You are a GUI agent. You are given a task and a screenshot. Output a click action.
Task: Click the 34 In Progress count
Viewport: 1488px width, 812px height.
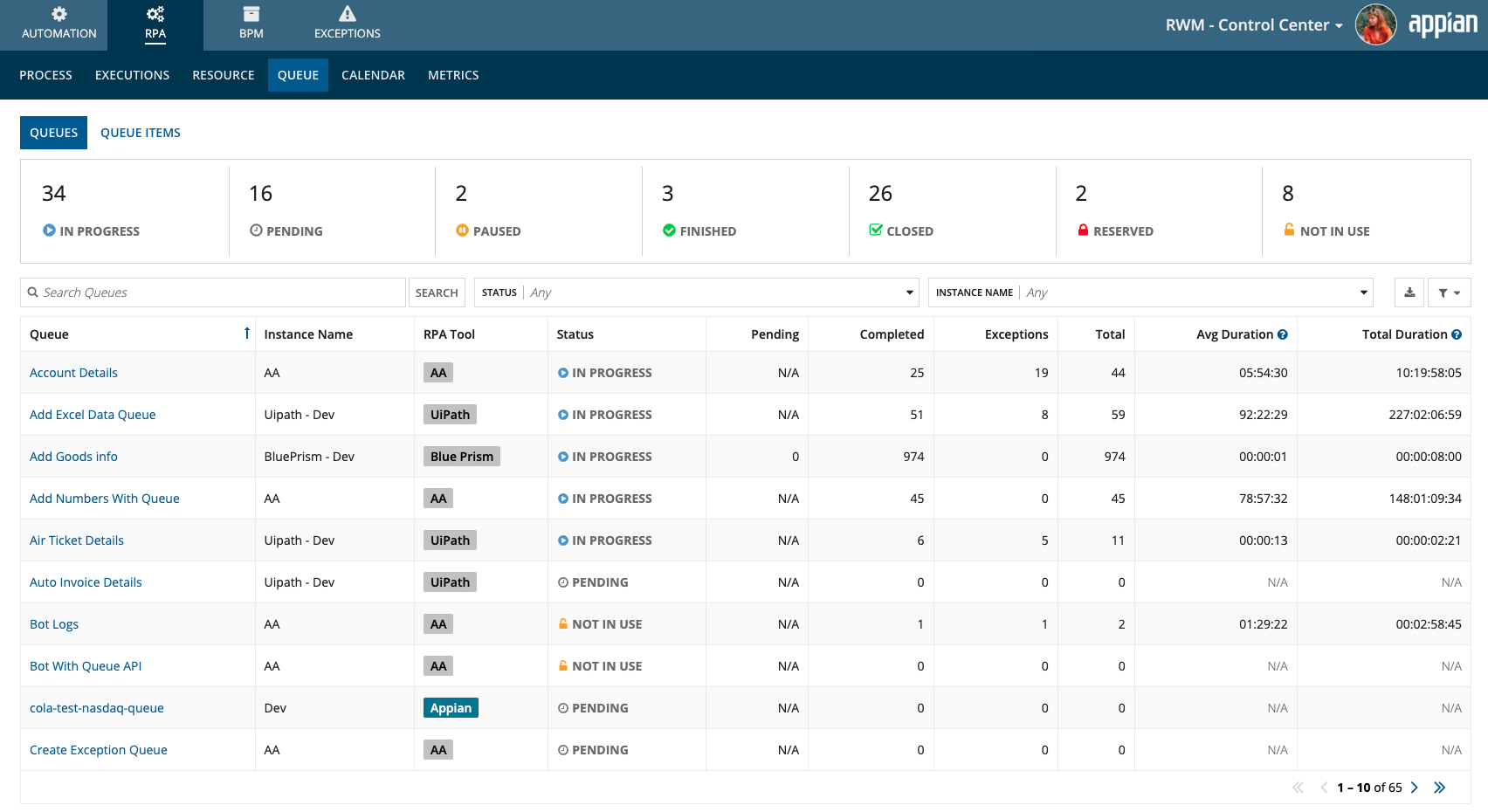pyautogui.click(x=54, y=193)
